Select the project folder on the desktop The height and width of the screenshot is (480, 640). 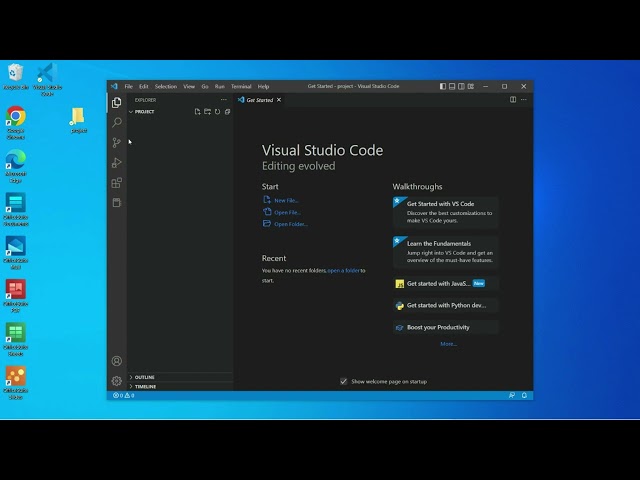(78, 120)
